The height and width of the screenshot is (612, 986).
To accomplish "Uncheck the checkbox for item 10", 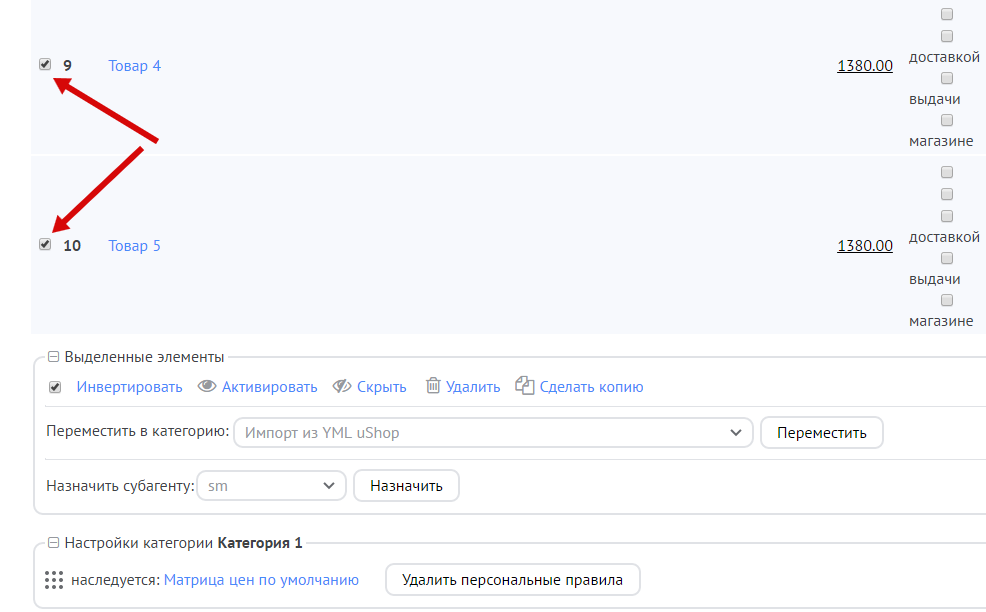I will pos(45,244).
